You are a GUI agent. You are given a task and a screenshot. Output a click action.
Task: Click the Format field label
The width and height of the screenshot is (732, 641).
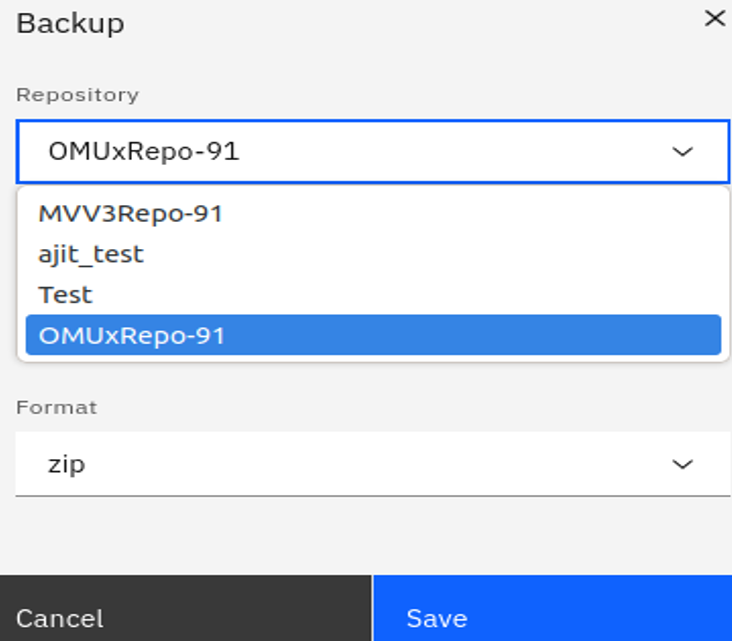[x=56, y=407]
